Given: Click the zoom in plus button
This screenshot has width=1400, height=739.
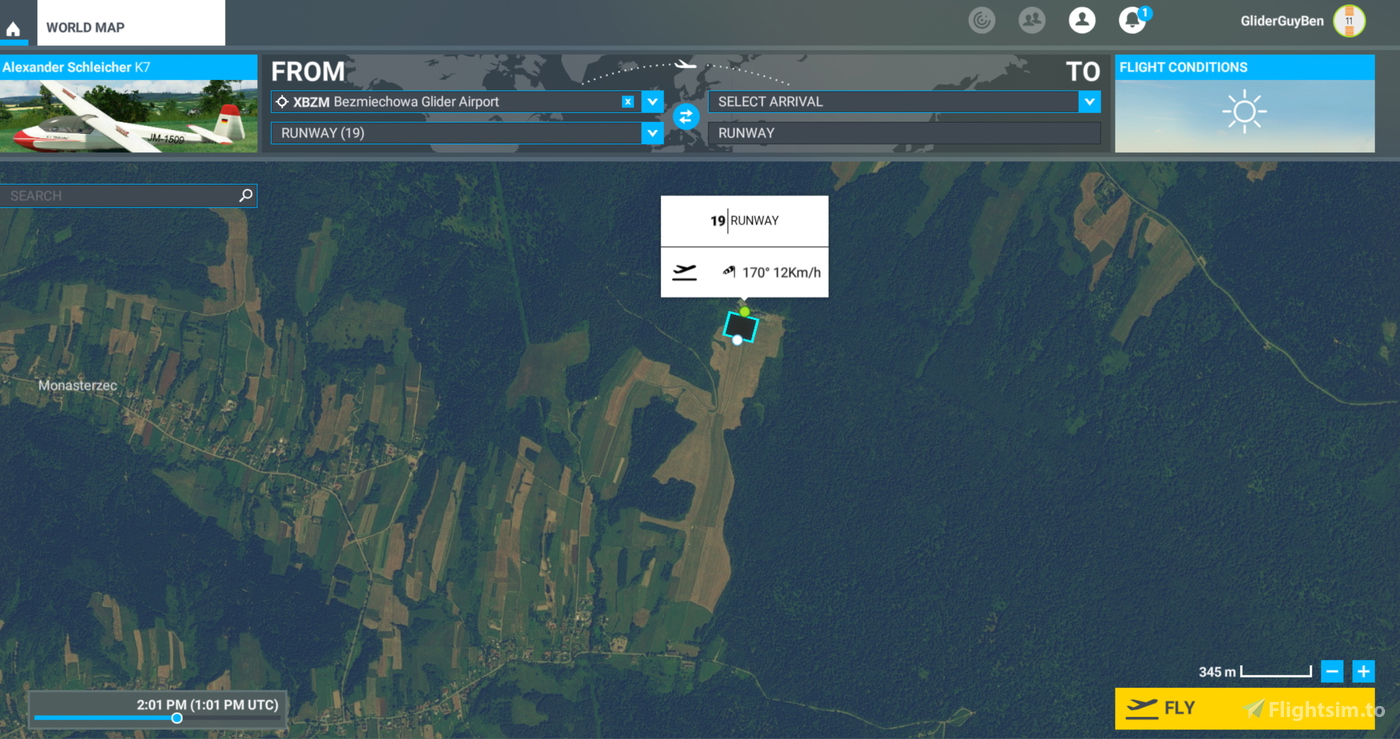Looking at the screenshot, I should click(x=1363, y=671).
